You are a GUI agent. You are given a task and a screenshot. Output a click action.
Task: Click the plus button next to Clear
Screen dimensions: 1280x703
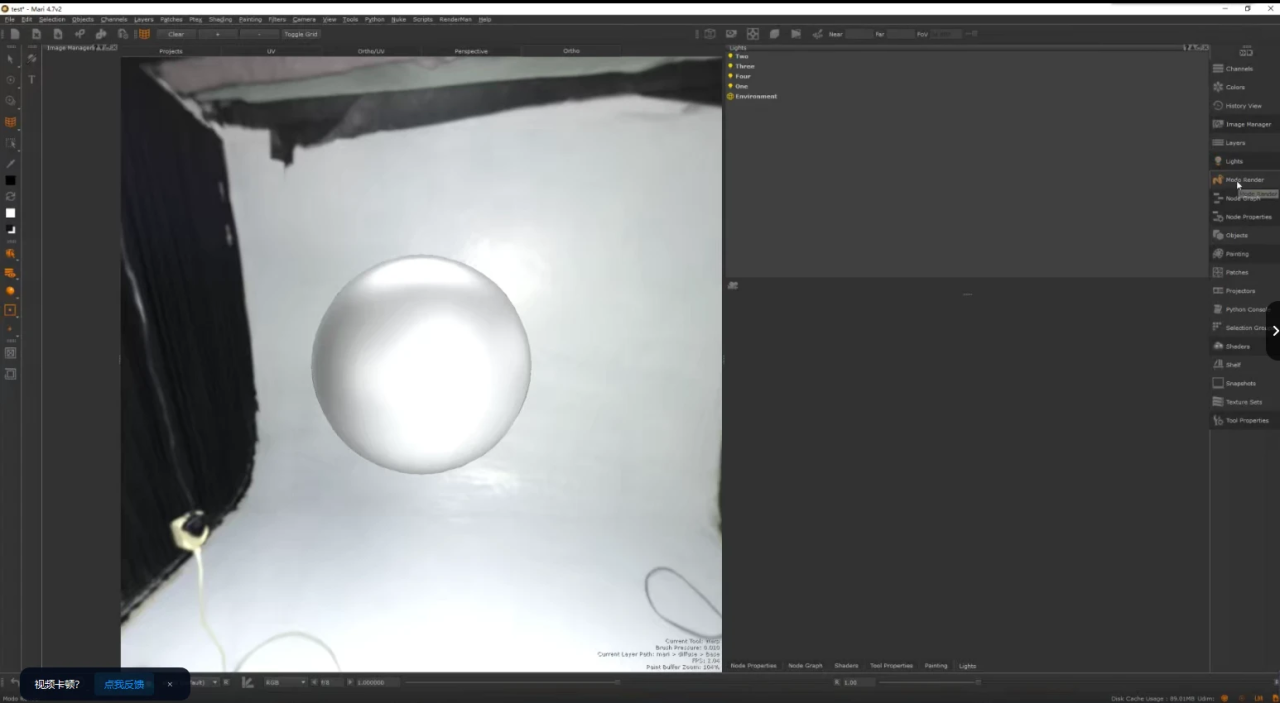(x=218, y=34)
